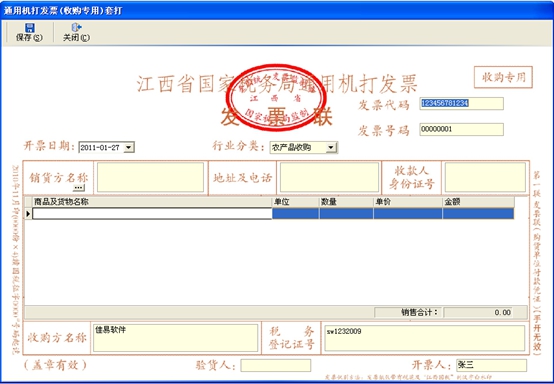554x384 pixels.
Task: Click the 开票人 field showing 张三
Action: (x=491, y=365)
